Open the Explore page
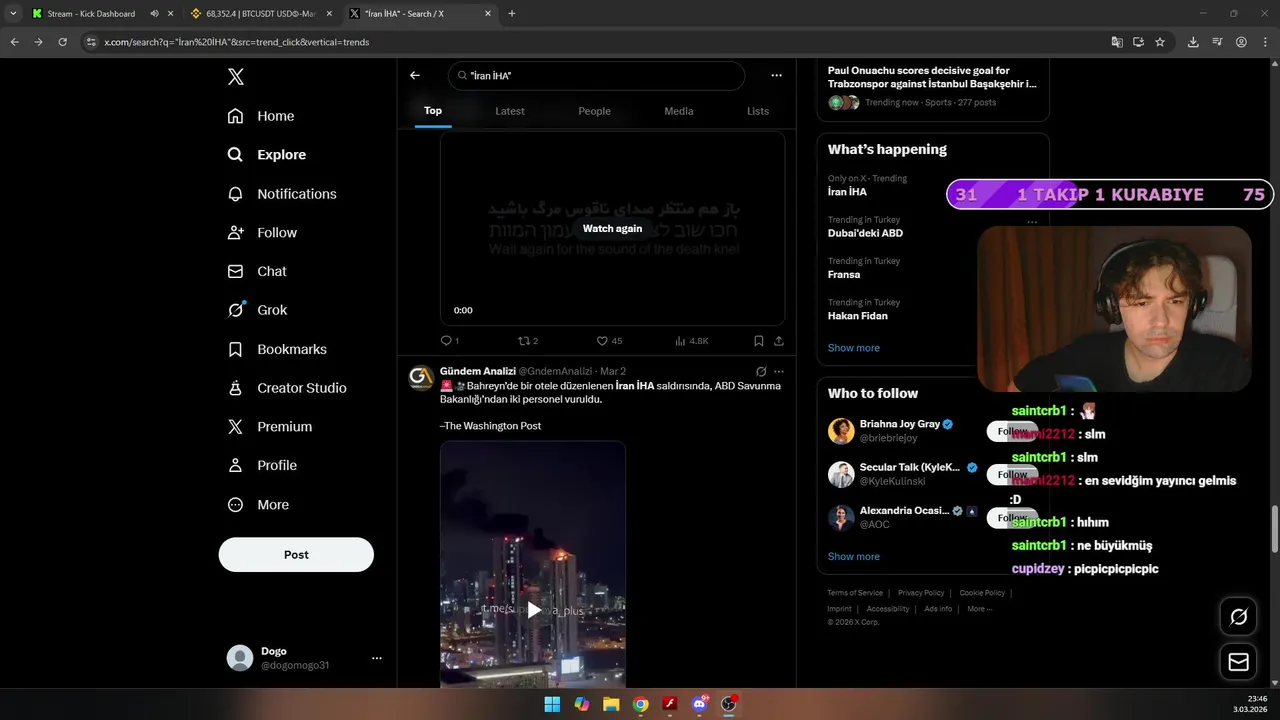 point(267,155)
